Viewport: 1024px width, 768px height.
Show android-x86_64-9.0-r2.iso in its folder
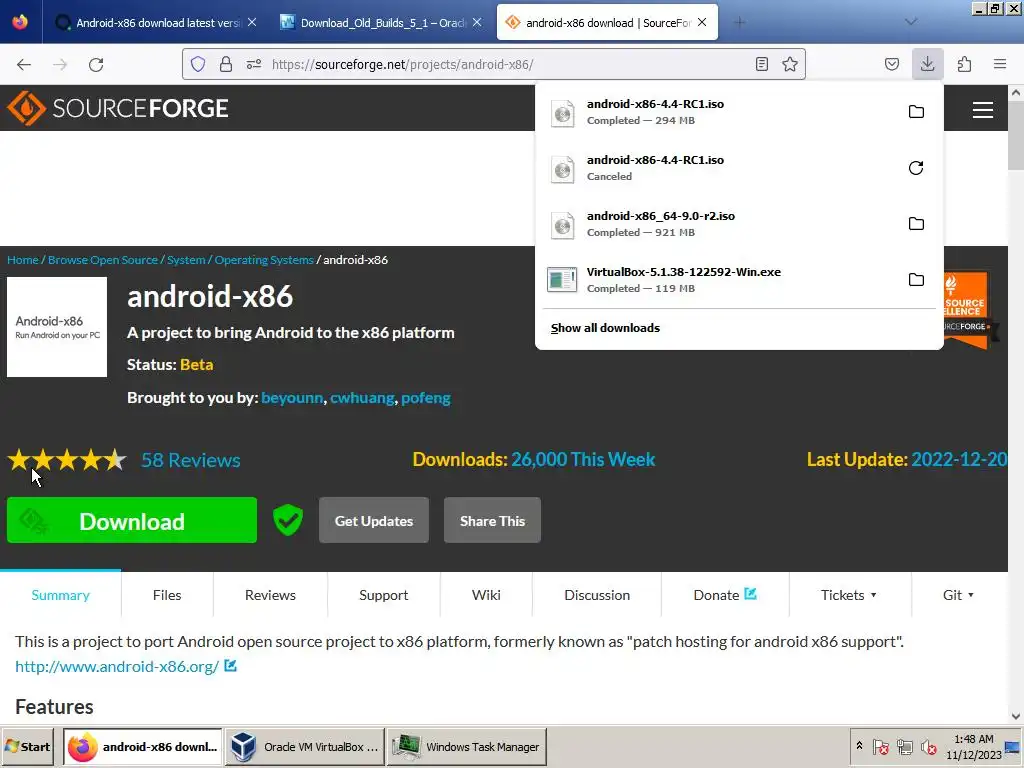click(x=916, y=224)
